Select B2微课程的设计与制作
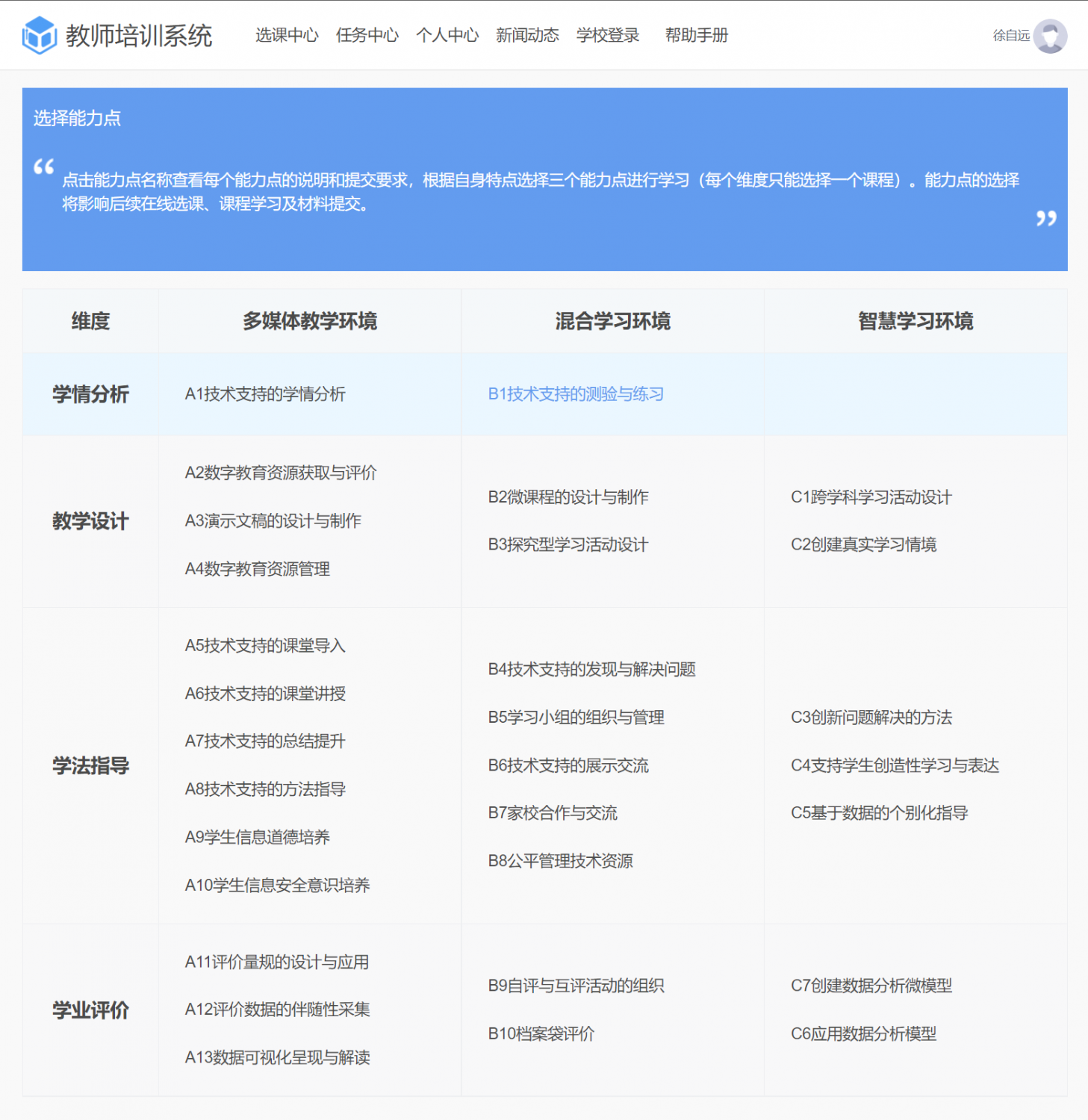1088x1120 pixels. [x=568, y=497]
